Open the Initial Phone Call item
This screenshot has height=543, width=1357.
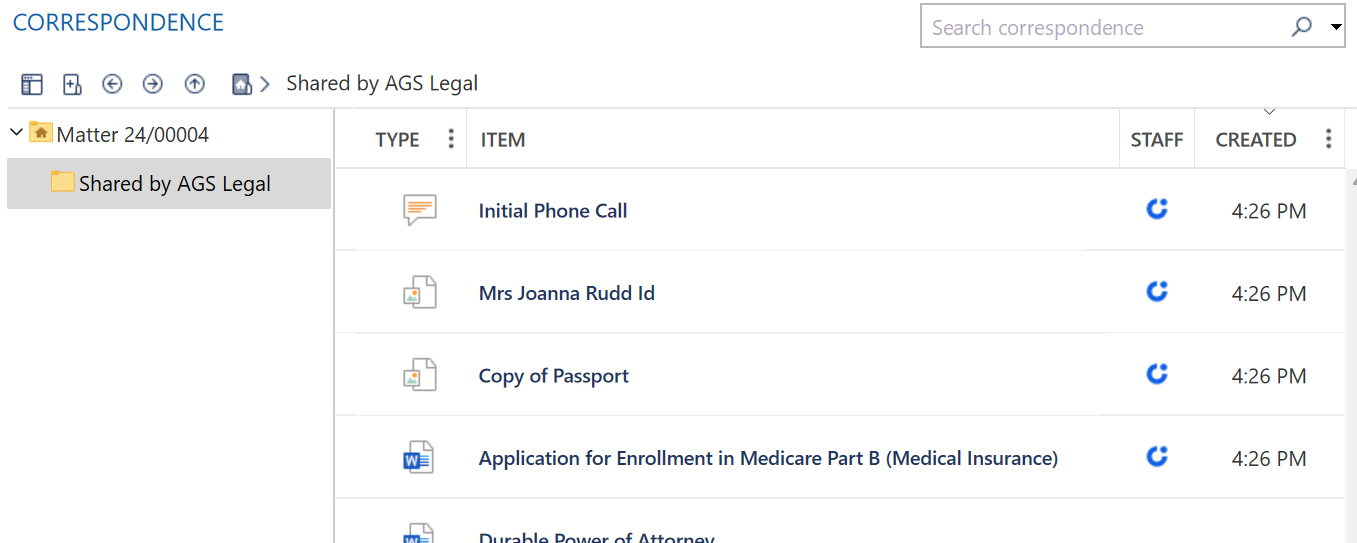[x=553, y=211]
